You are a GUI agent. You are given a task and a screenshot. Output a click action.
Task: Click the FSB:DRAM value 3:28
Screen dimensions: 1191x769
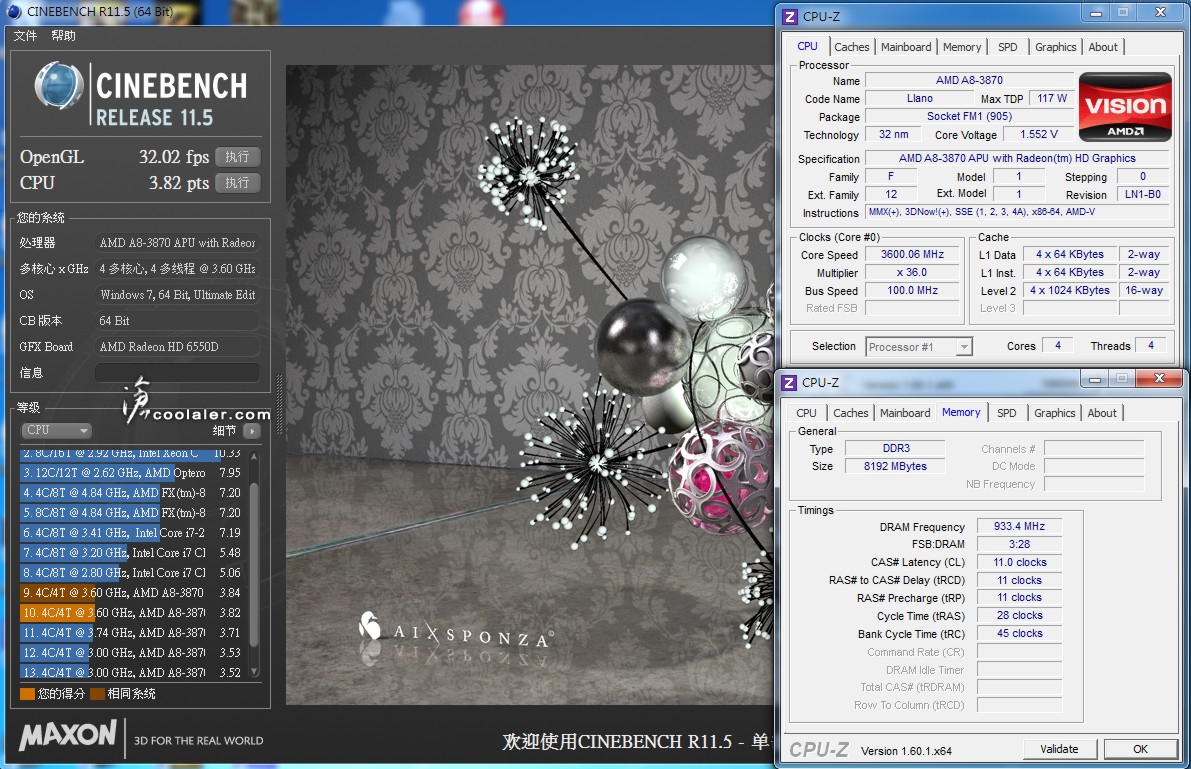coord(1019,544)
